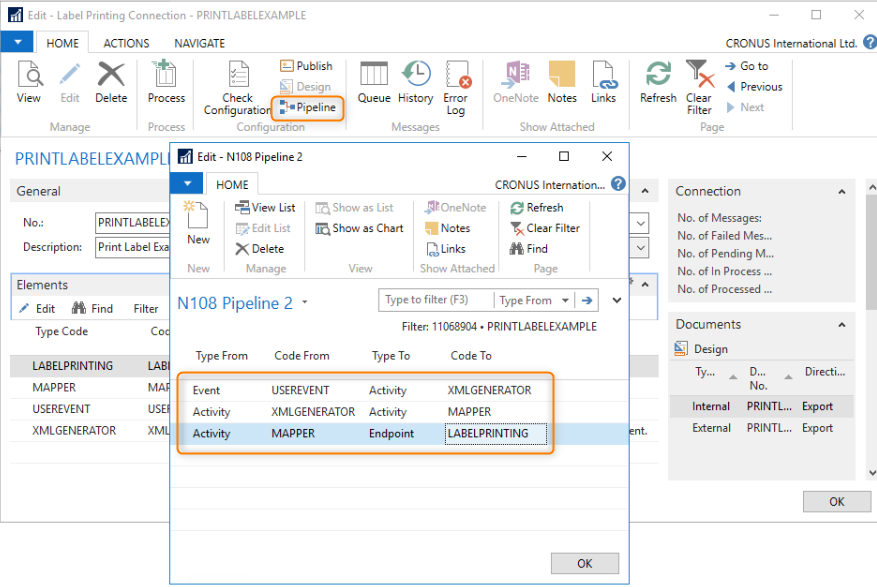Select HOME tab in pipeline dialog
Viewport: 877px width, 587px height.
click(x=232, y=184)
